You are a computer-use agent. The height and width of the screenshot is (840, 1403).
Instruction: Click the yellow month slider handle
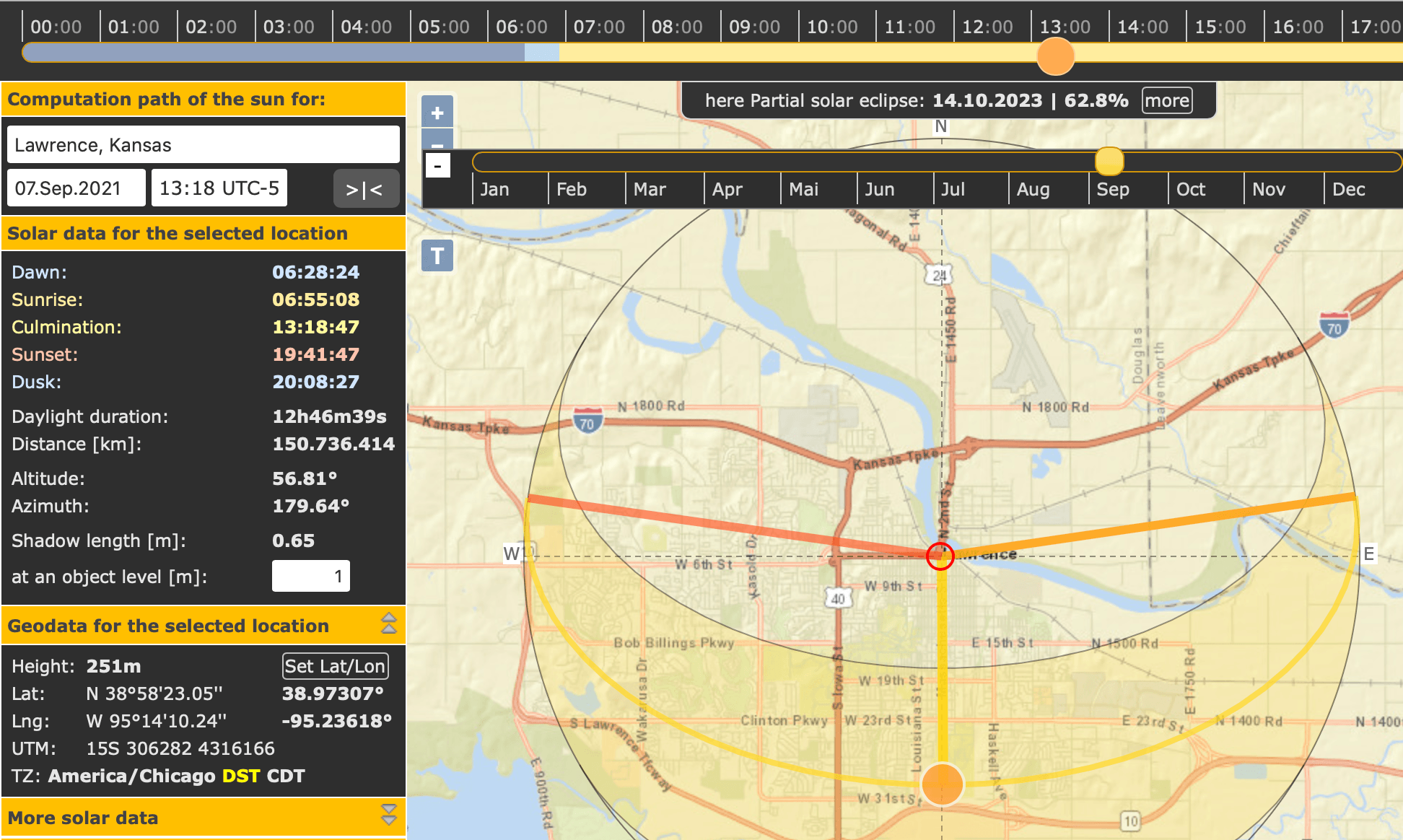(x=1109, y=161)
